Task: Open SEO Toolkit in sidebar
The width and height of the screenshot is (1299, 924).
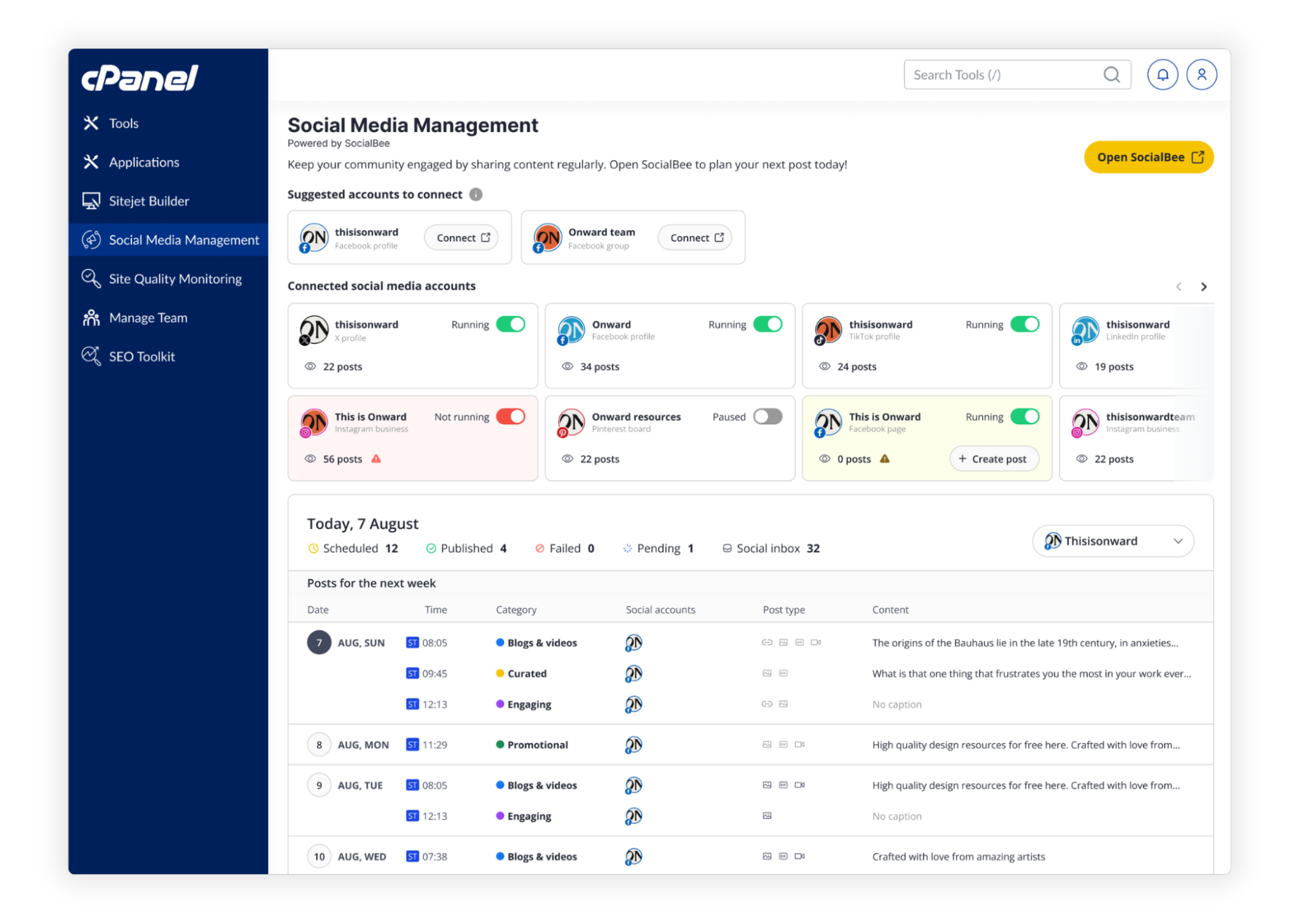Action: [x=168, y=357]
